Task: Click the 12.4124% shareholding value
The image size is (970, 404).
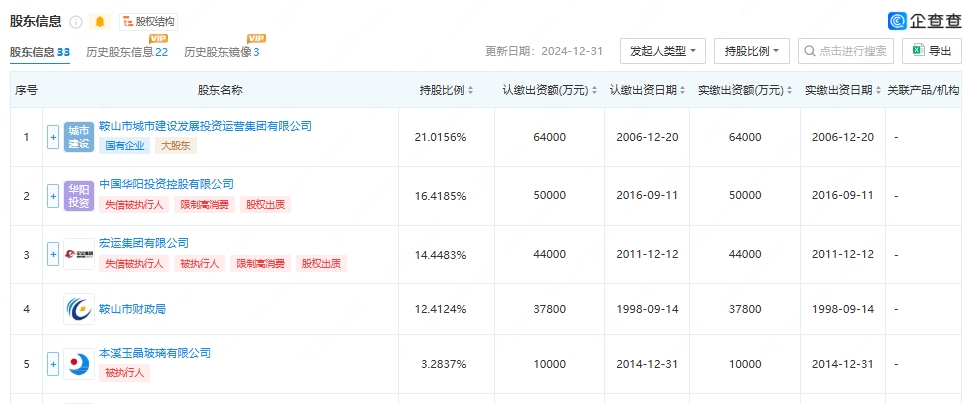Action: (x=440, y=309)
